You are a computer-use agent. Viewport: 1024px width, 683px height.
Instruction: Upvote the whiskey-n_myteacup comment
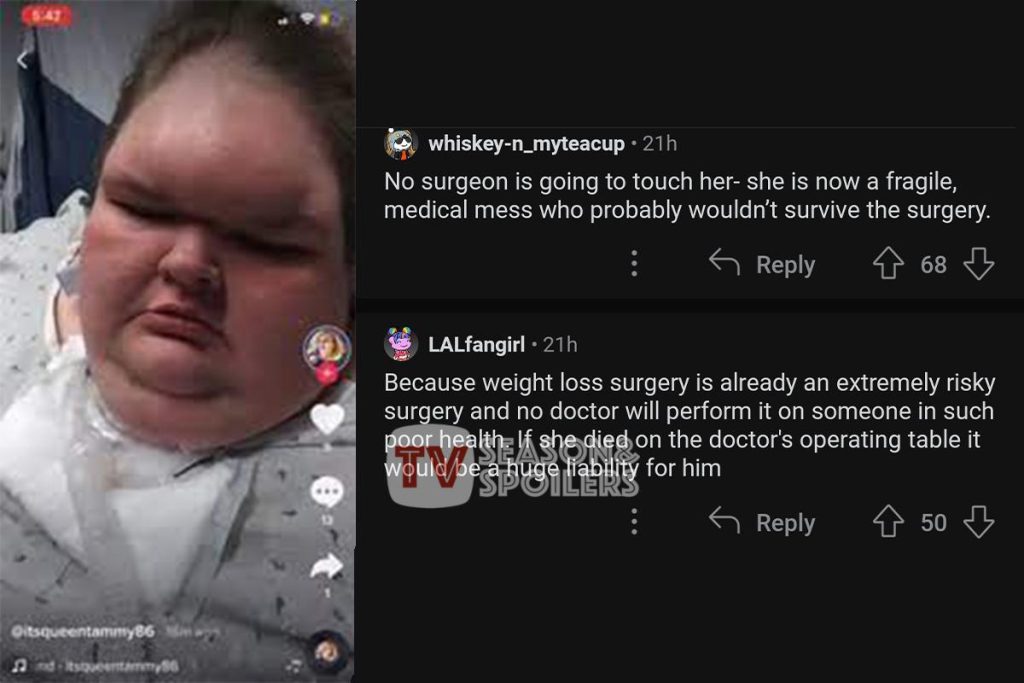tap(888, 263)
